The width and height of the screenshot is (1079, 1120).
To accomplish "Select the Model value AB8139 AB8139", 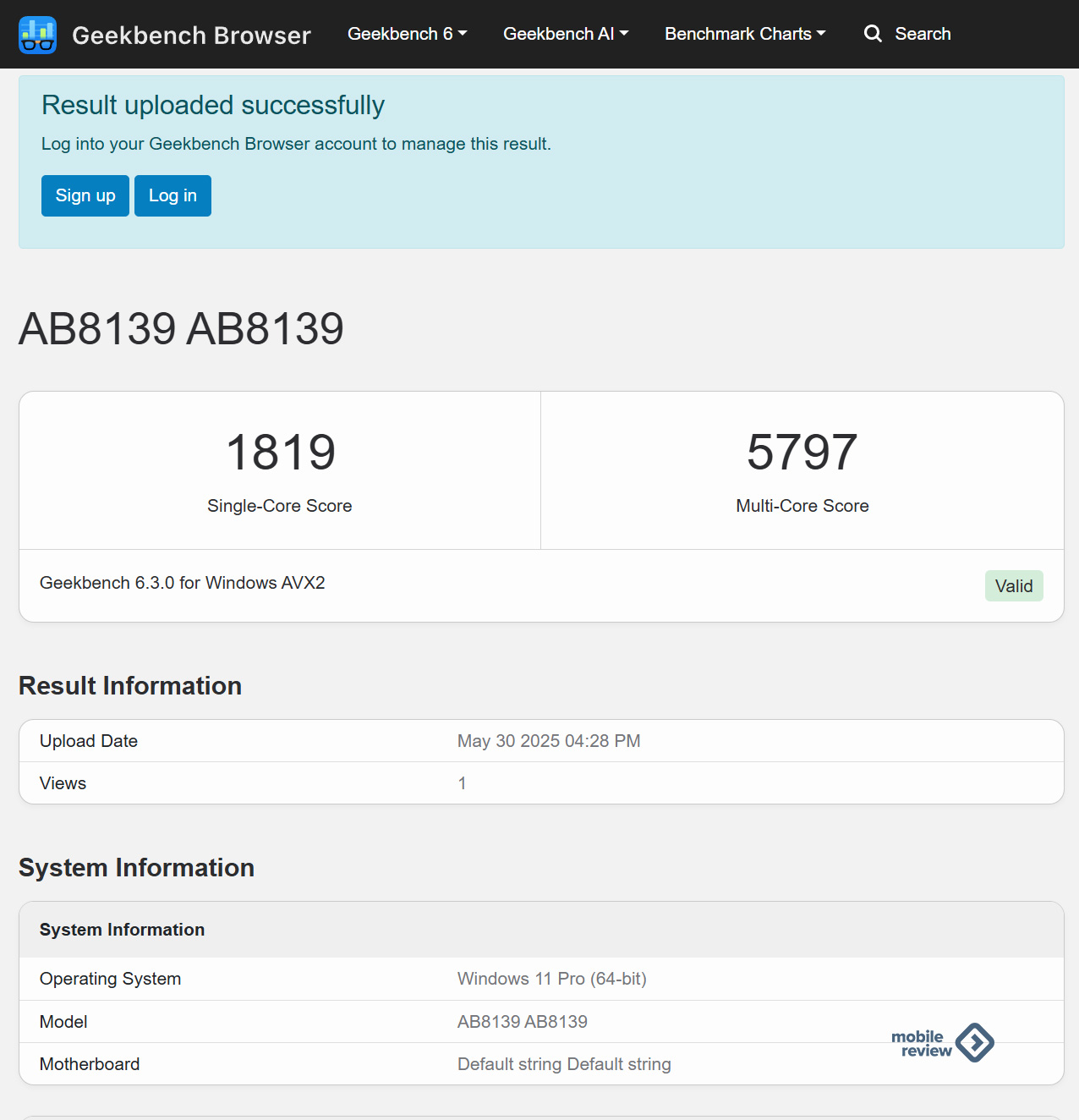I will 523,1022.
